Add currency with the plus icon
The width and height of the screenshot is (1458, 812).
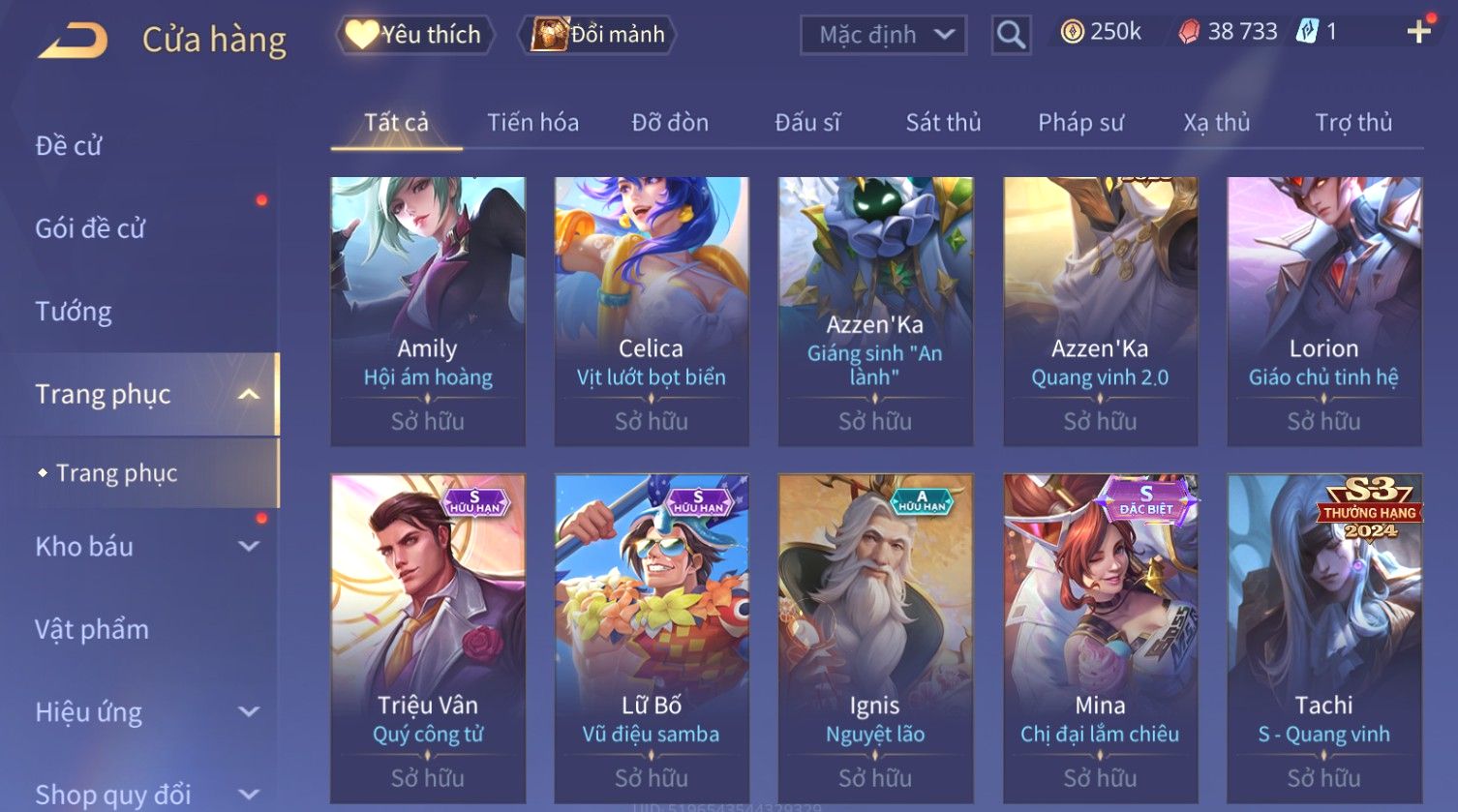pos(1419,32)
